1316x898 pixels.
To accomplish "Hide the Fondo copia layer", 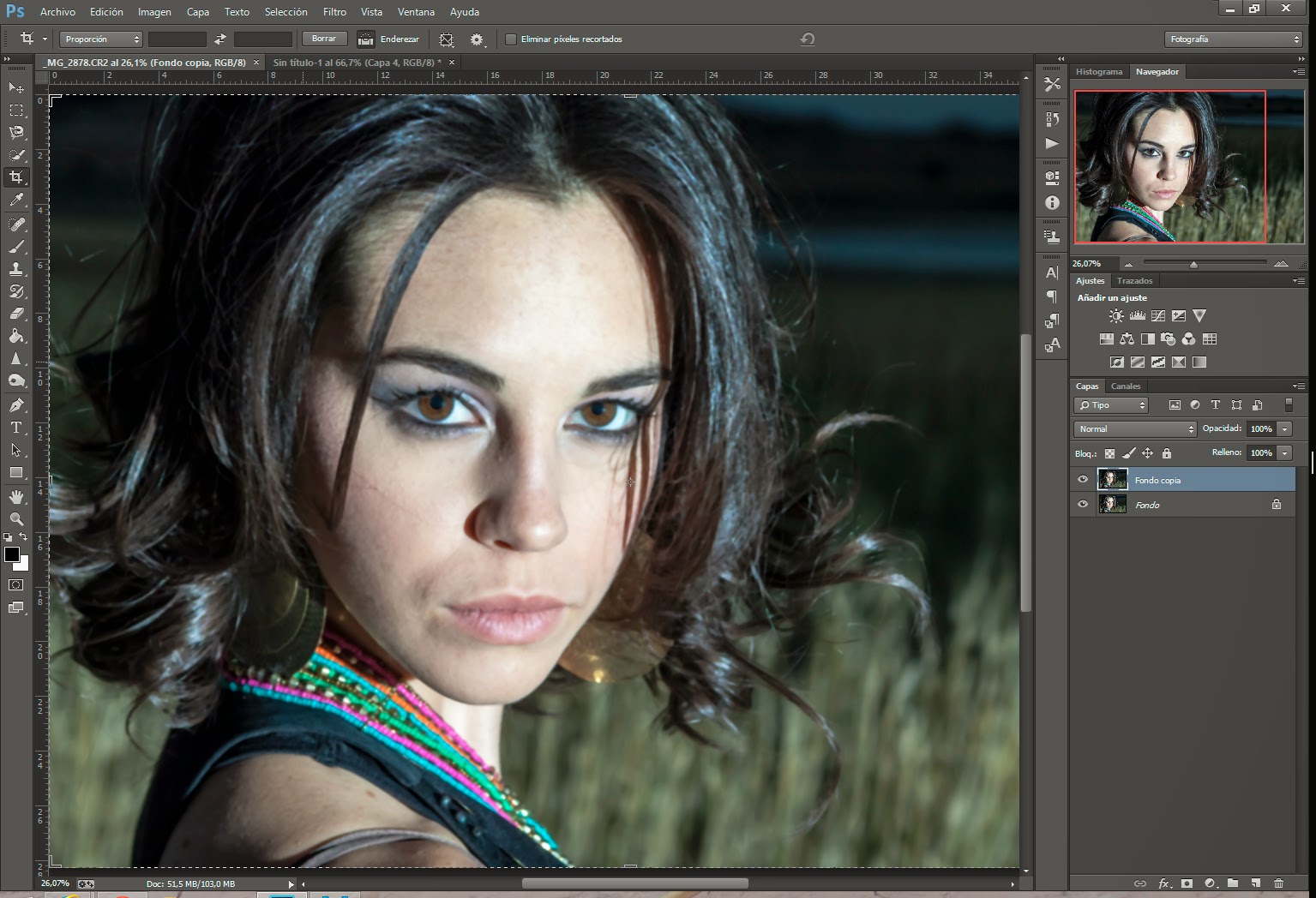I will tap(1083, 480).
